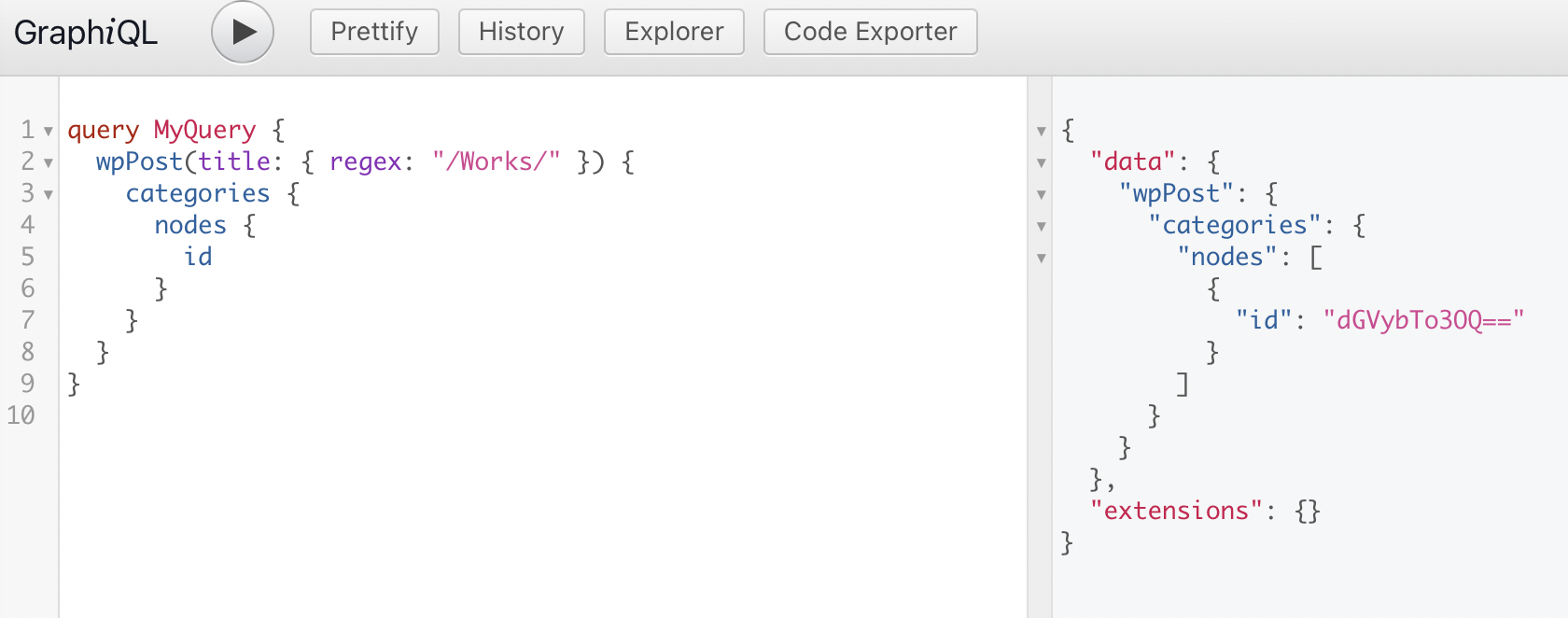Screen dimensions: 1568x618
Task: Collapse fold arrow on line 3 categories
Action: pyautogui.click(x=49, y=195)
